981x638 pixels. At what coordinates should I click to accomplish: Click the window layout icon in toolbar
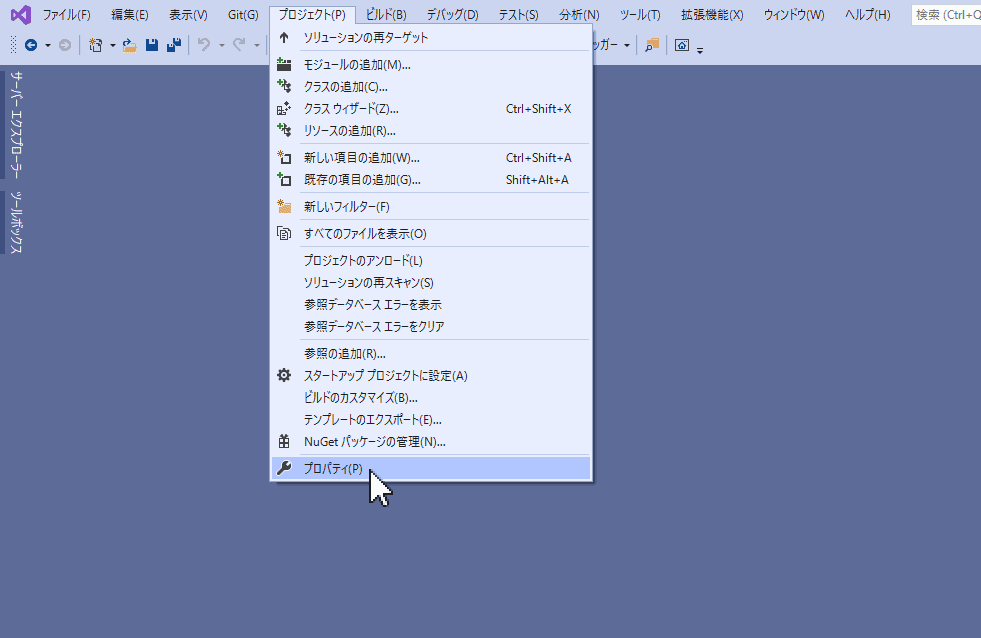coord(682,45)
